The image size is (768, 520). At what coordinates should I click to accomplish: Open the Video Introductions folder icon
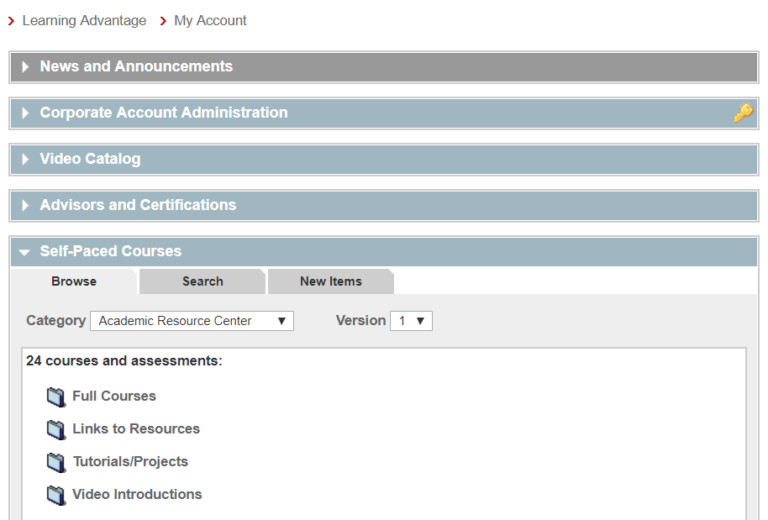click(x=56, y=496)
